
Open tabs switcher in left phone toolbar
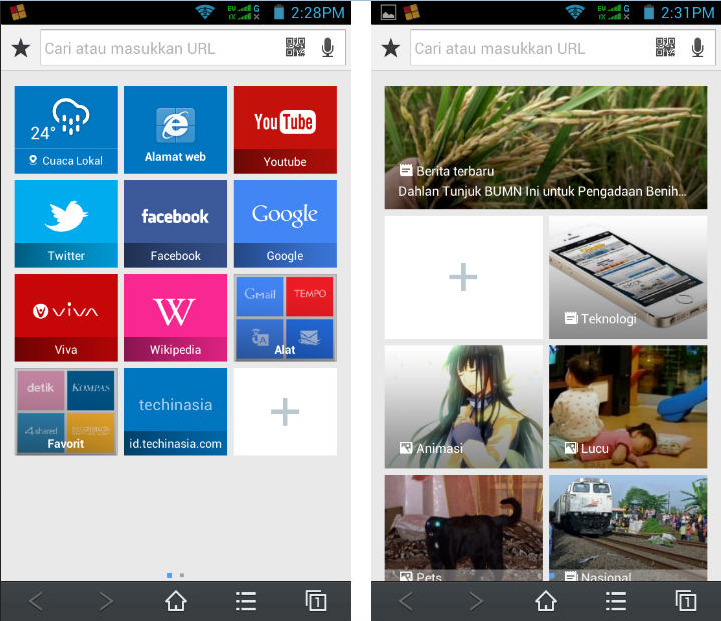point(316,601)
